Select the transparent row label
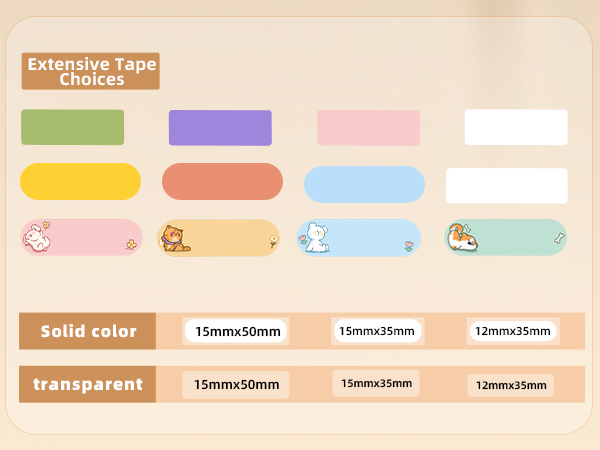 pyautogui.click(x=88, y=384)
